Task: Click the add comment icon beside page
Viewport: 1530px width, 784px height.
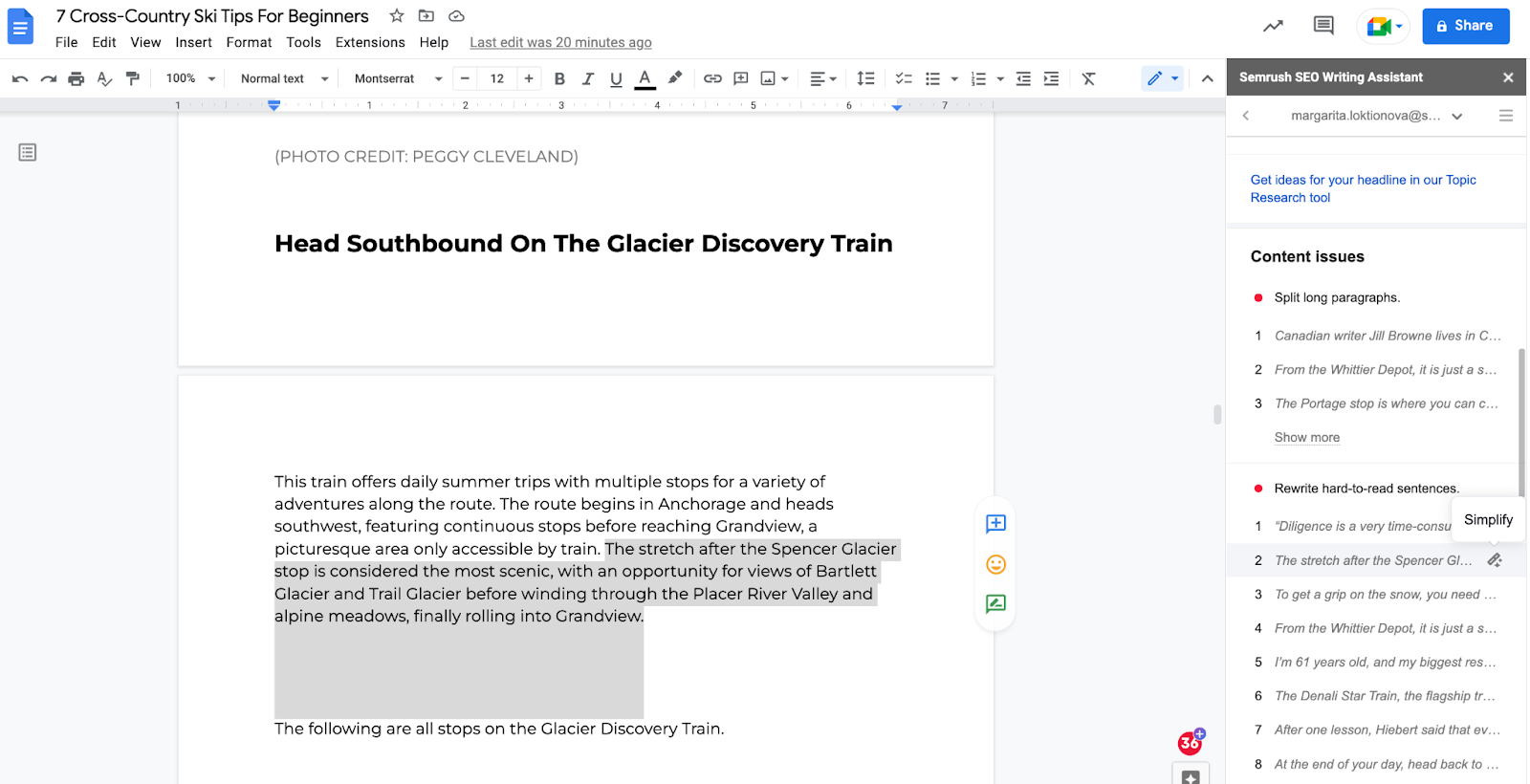Action: [995, 524]
